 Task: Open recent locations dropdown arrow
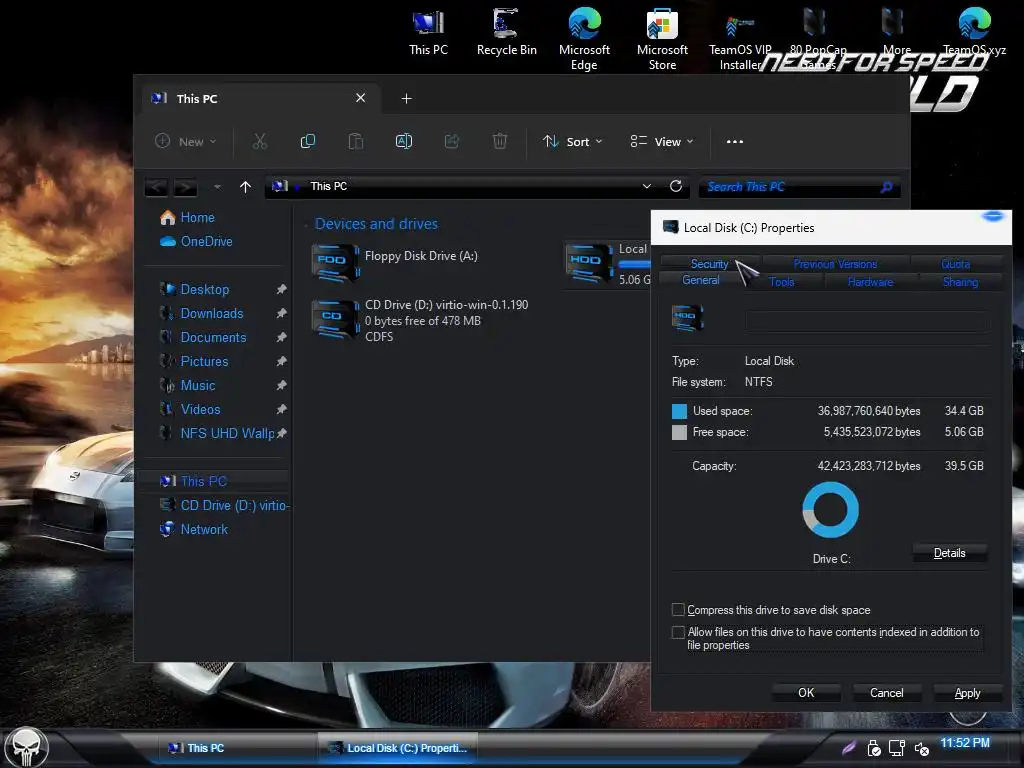217,187
